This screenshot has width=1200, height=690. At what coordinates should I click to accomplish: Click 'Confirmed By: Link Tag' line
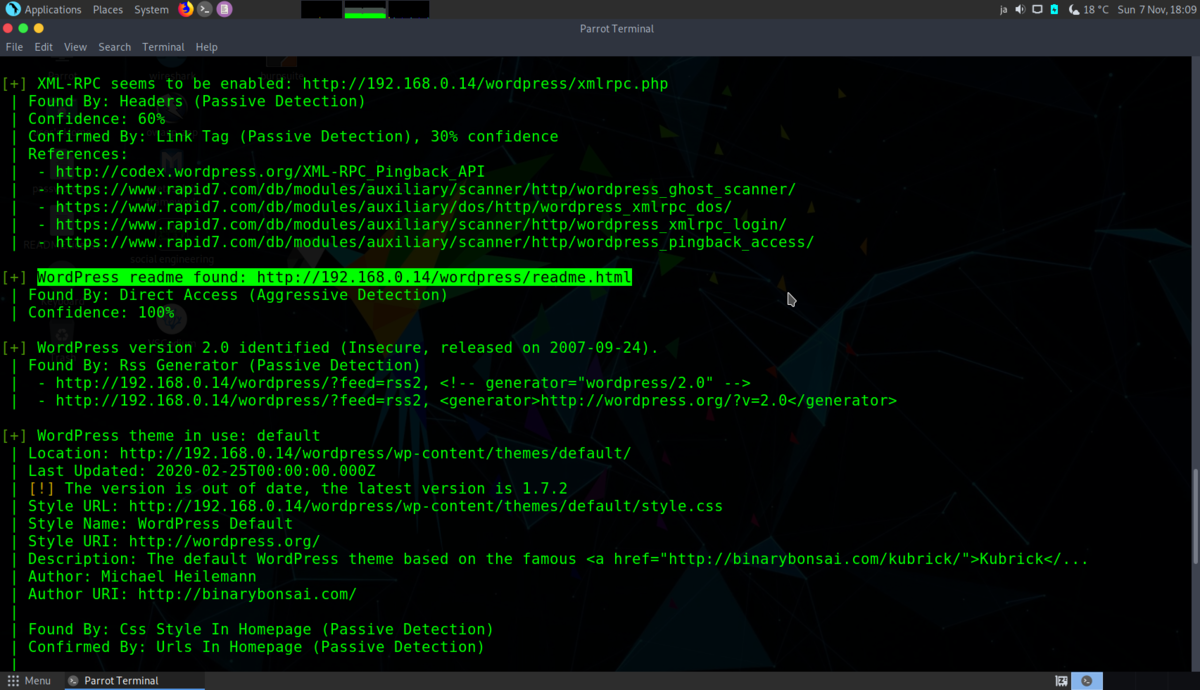coord(292,136)
